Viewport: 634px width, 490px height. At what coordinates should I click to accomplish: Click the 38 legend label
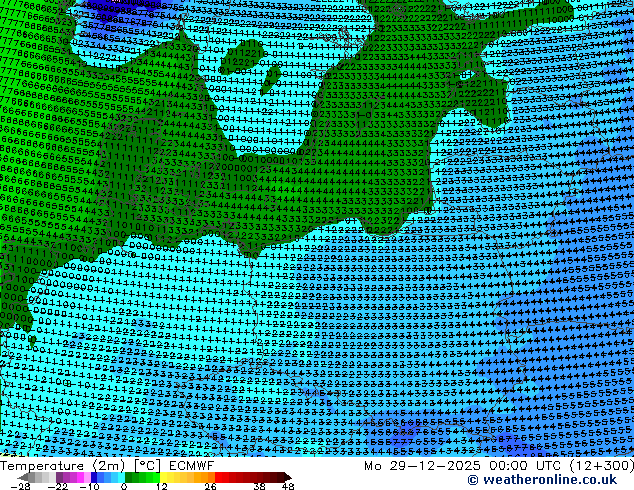tap(260, 486)
